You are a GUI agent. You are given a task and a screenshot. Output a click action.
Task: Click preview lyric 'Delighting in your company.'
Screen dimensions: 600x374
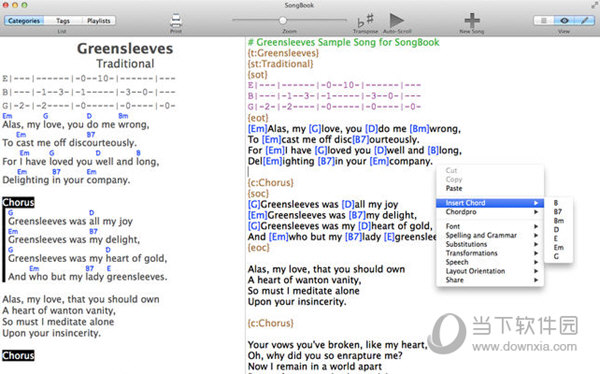click(x=66, y=180)
